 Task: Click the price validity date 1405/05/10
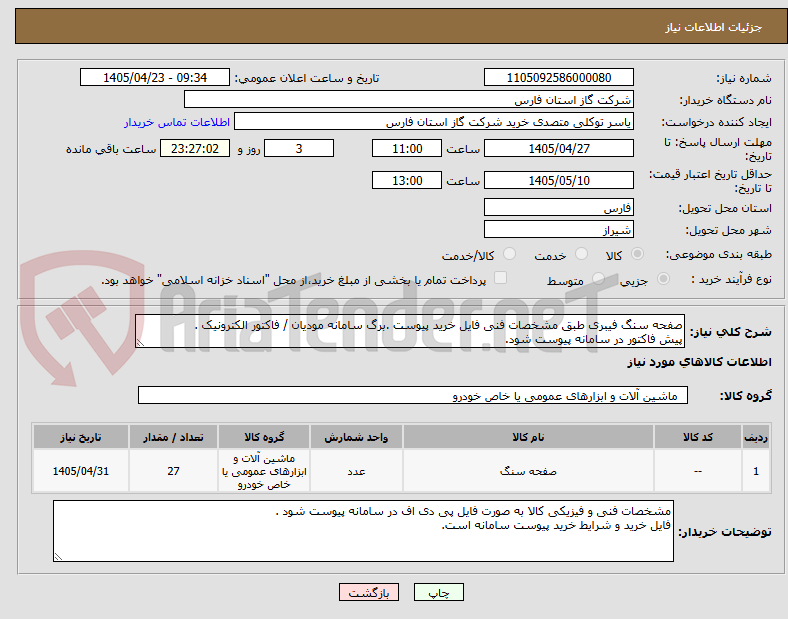[x=558, y=180]
